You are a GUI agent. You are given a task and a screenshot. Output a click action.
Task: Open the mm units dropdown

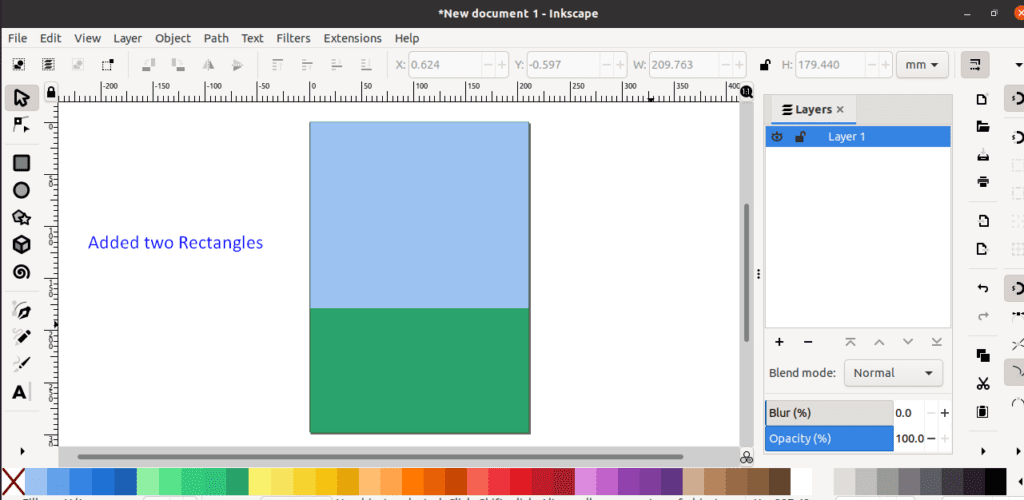922,65
